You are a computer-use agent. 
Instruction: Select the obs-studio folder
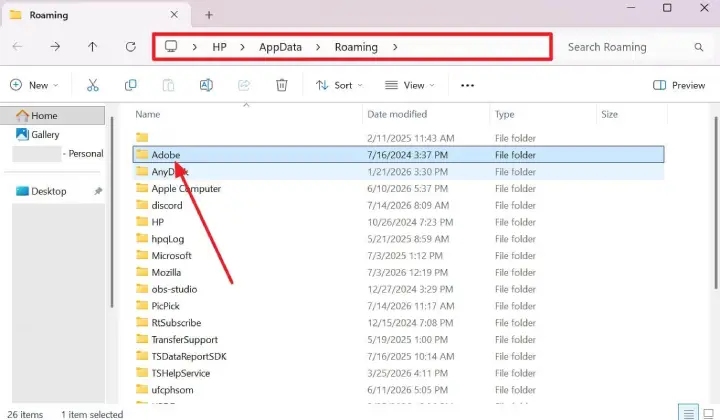tap(398, 289)
